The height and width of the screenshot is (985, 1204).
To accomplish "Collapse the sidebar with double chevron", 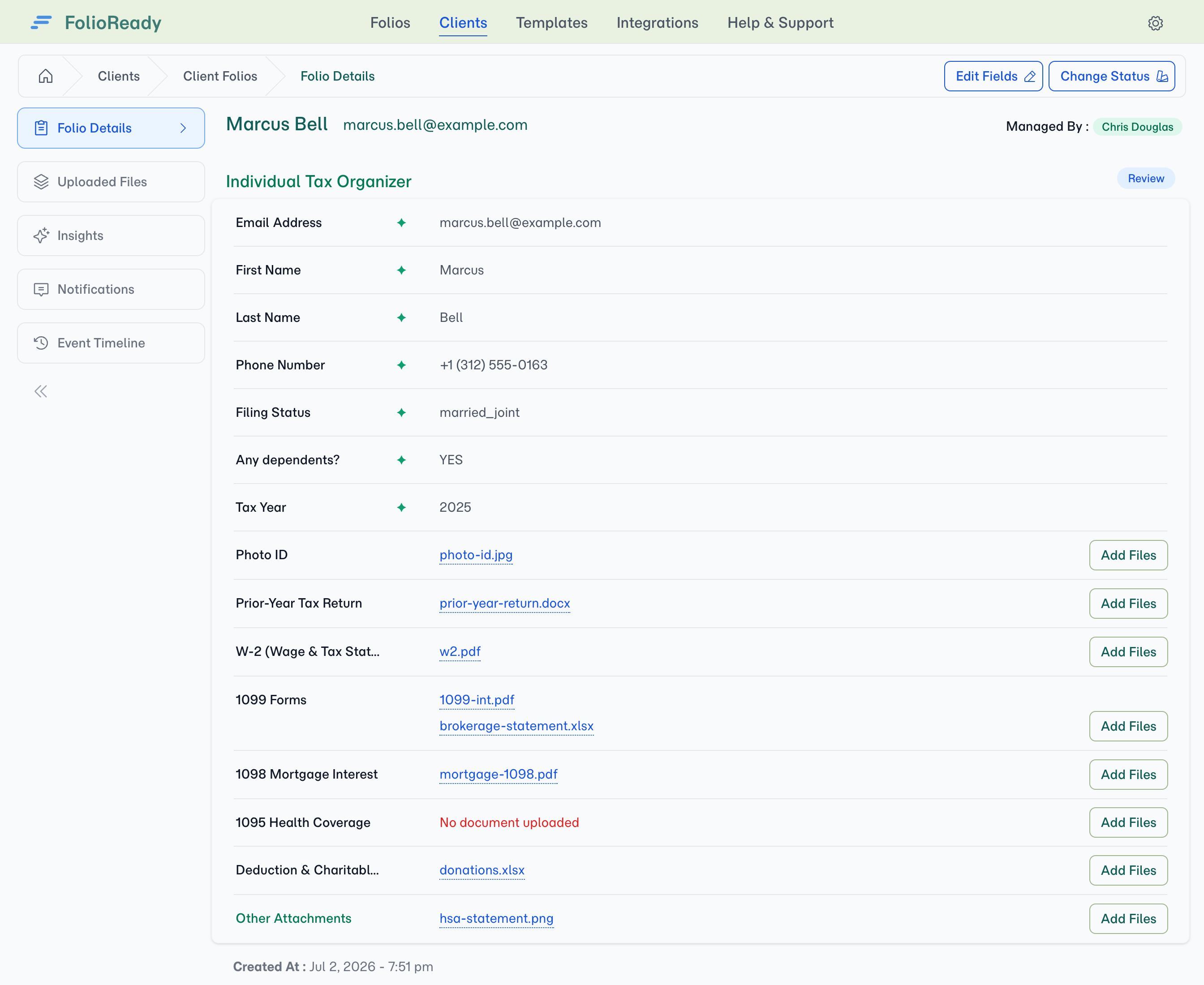I will (41, 391).
